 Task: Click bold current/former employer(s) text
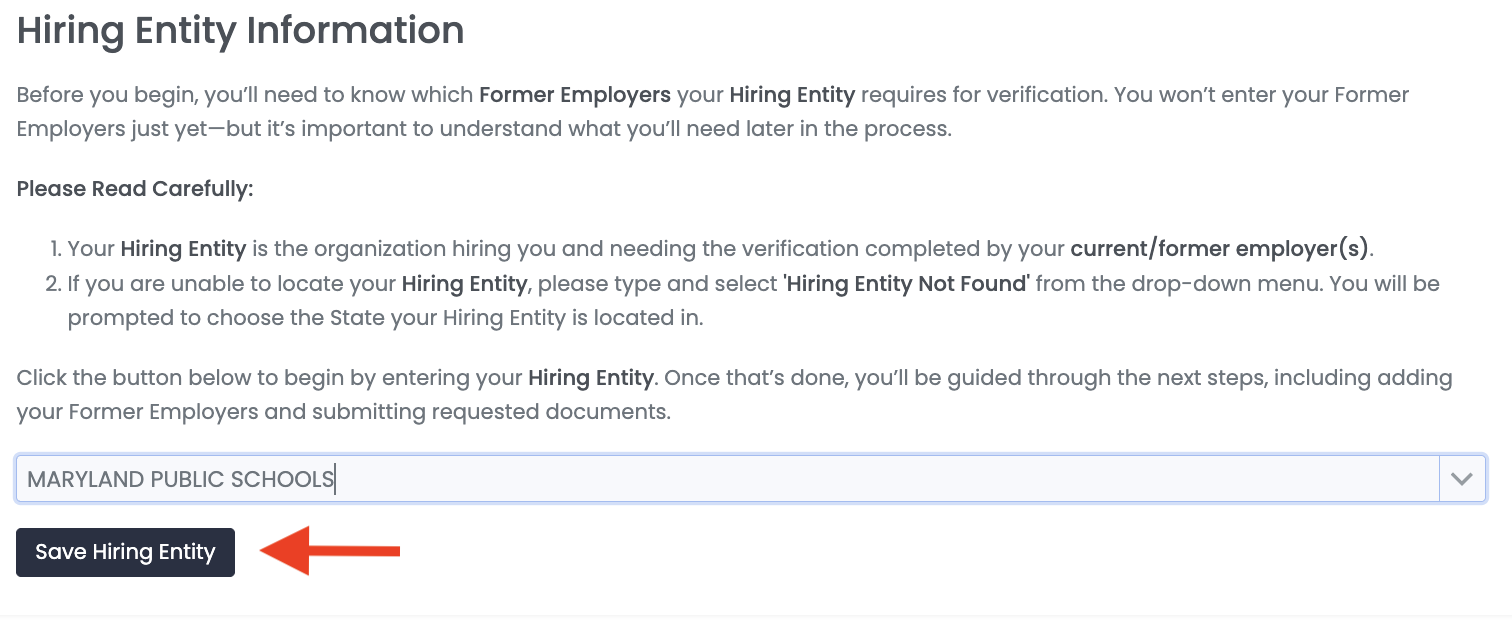(x=1222, y=248)
